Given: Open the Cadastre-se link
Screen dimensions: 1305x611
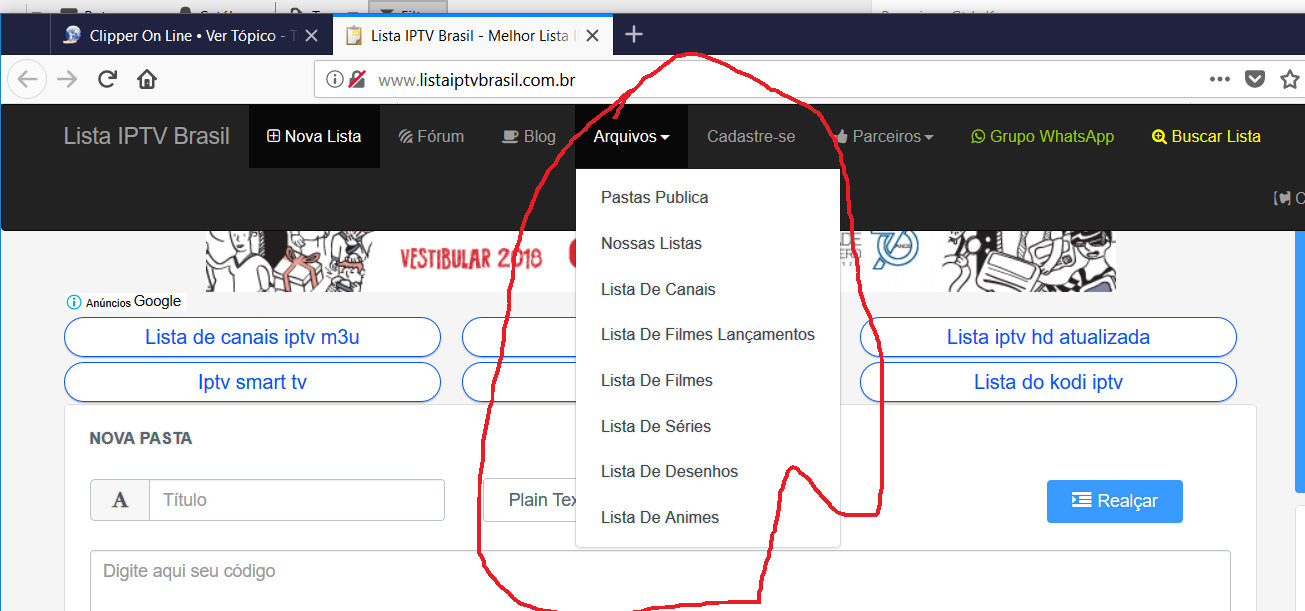Looking at the screenshot, I should (x=751, y=136).
